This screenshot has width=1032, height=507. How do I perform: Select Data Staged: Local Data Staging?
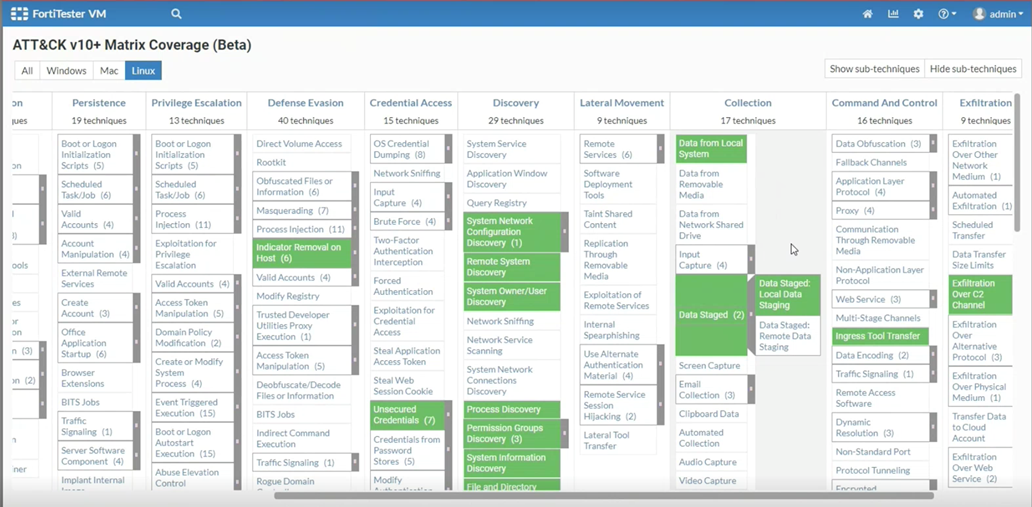click(788, 294)
